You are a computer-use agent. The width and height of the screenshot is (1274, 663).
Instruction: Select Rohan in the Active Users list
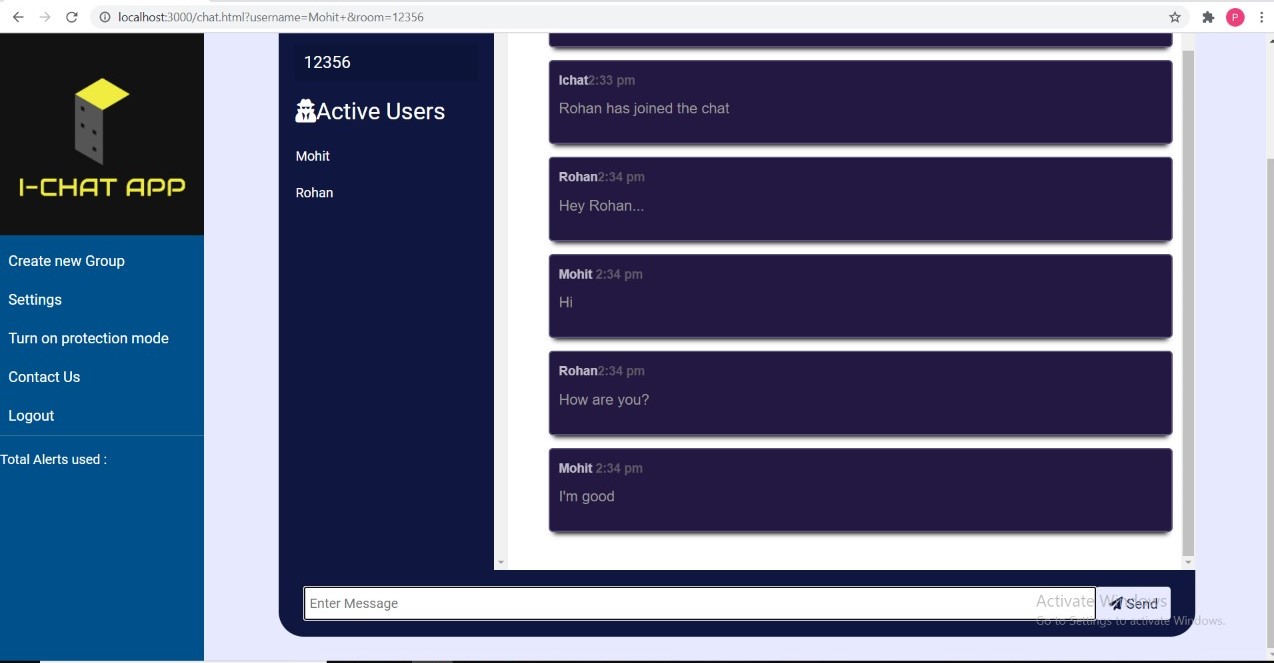314,193
